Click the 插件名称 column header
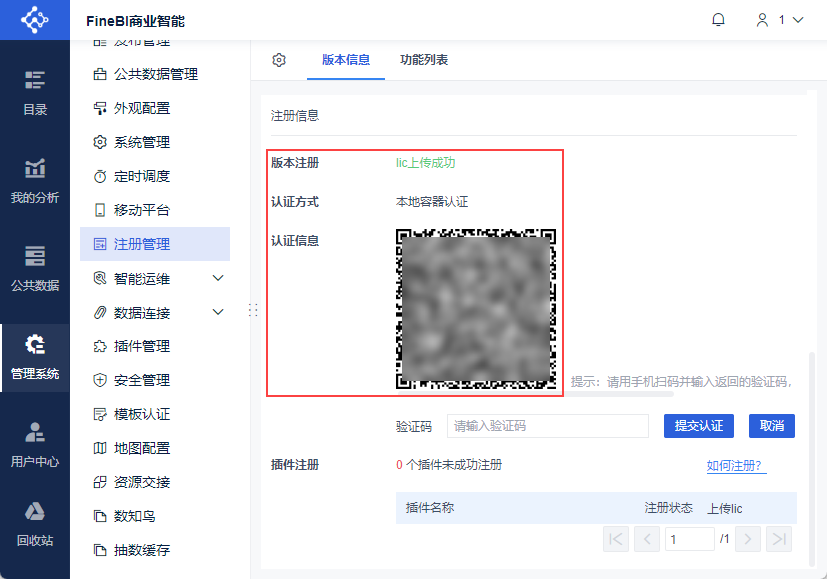 (430, 508)
